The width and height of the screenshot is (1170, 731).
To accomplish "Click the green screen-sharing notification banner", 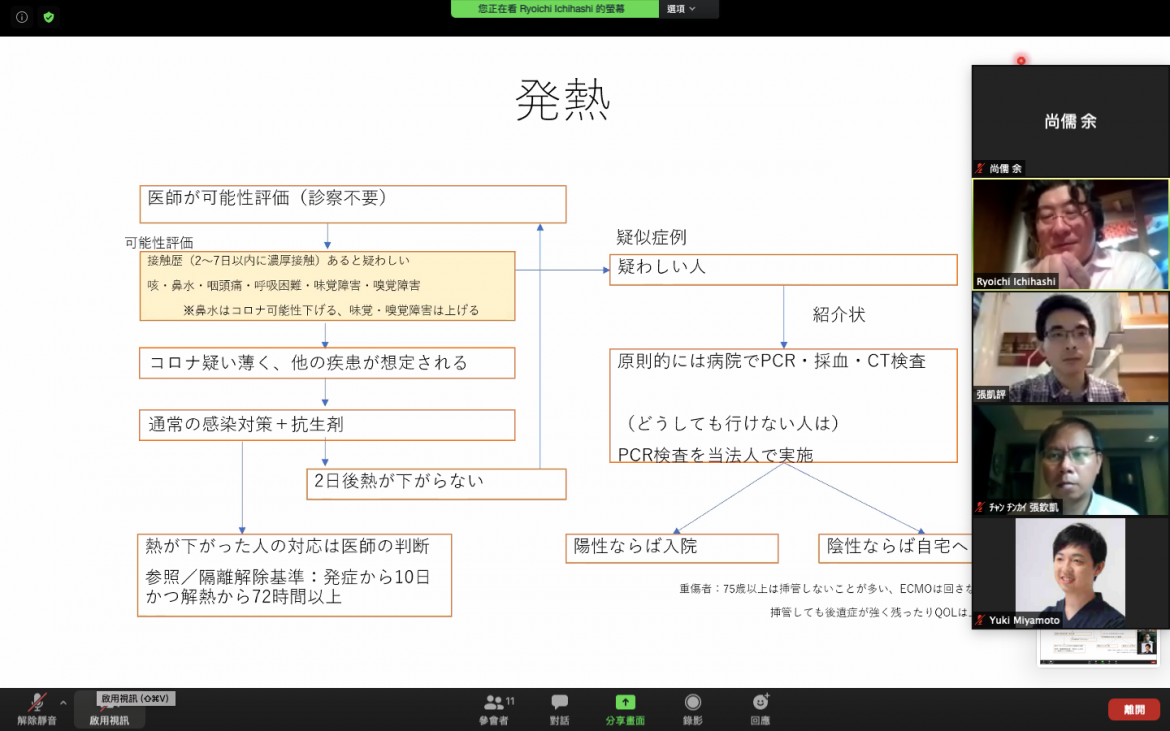I will [x=555, y=9].
